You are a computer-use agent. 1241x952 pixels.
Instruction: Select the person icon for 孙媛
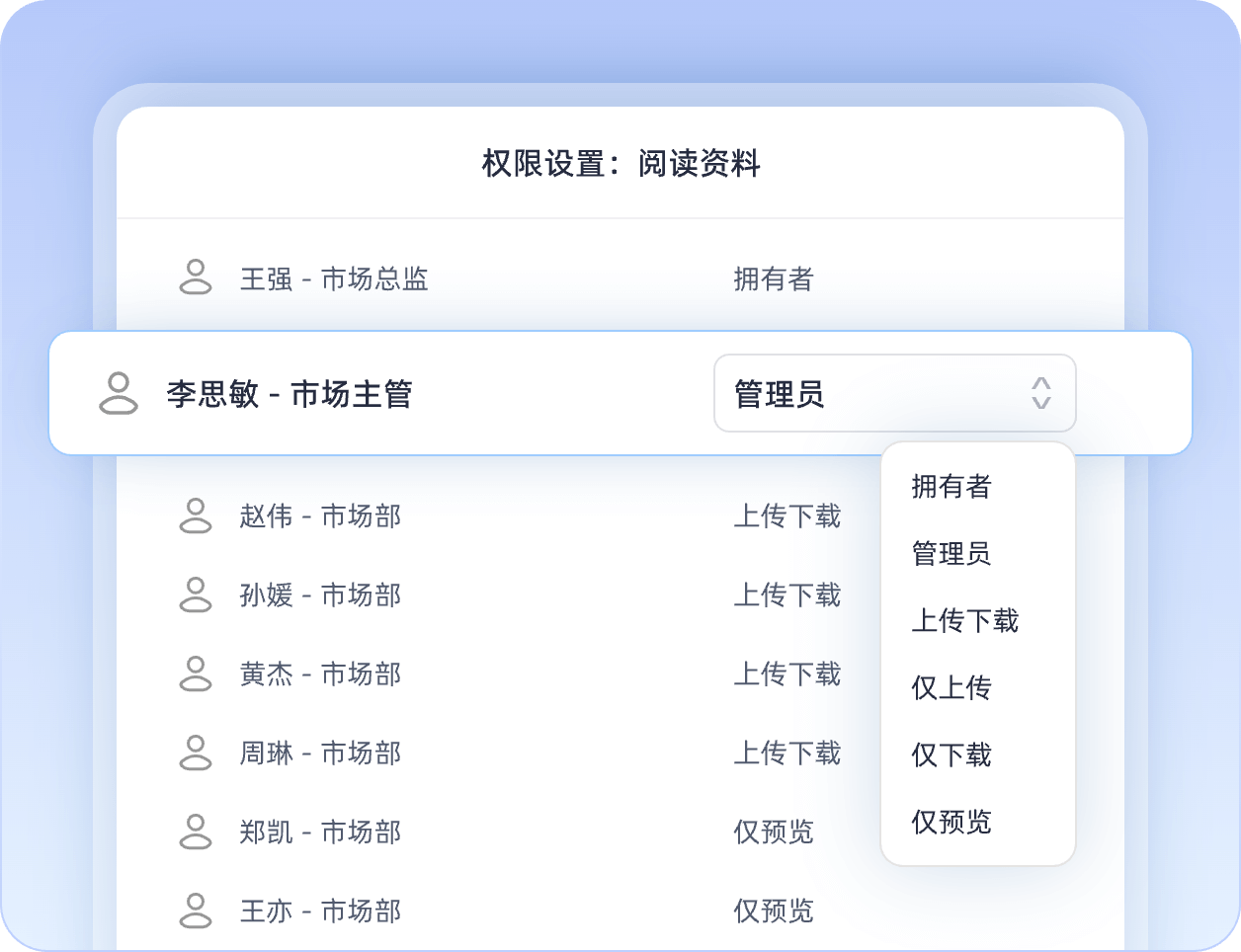point(196,595)
